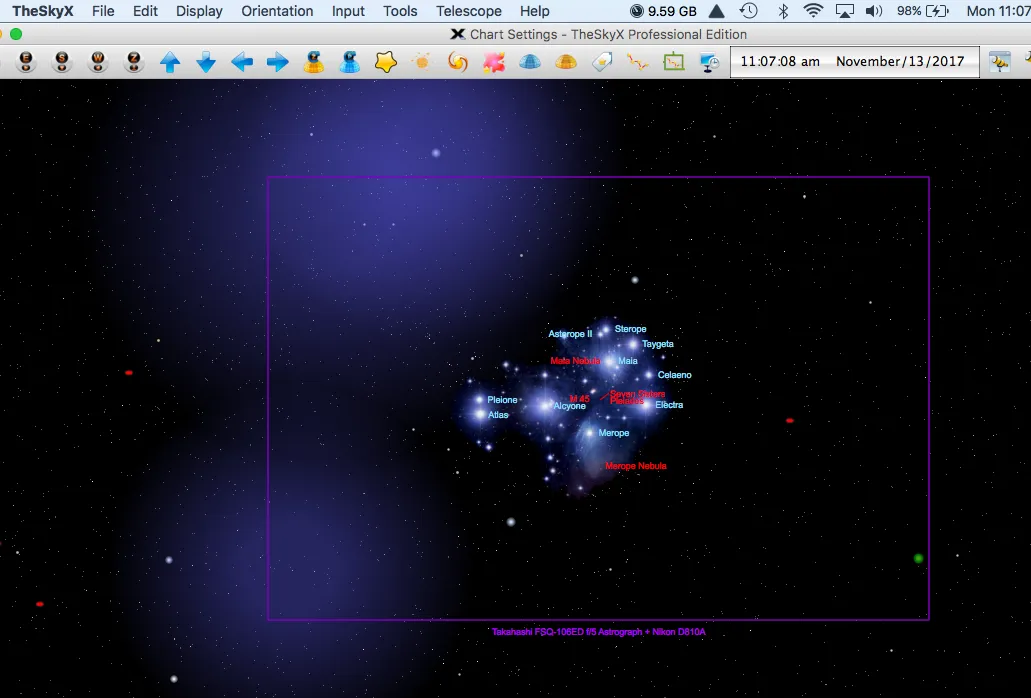Click the orange observer zoom icon

[x=314, y=62]
